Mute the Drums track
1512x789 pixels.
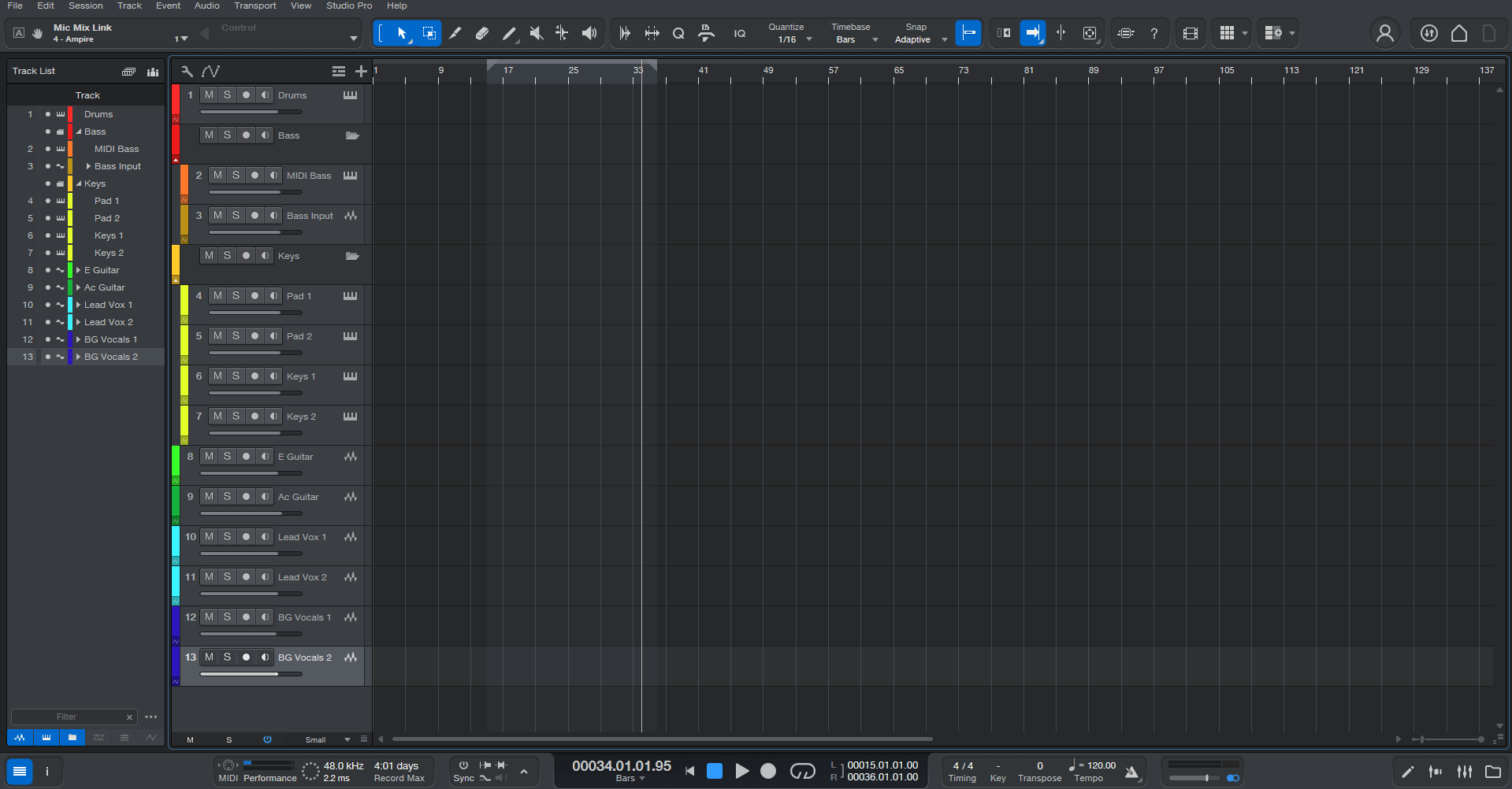point(209,94)
